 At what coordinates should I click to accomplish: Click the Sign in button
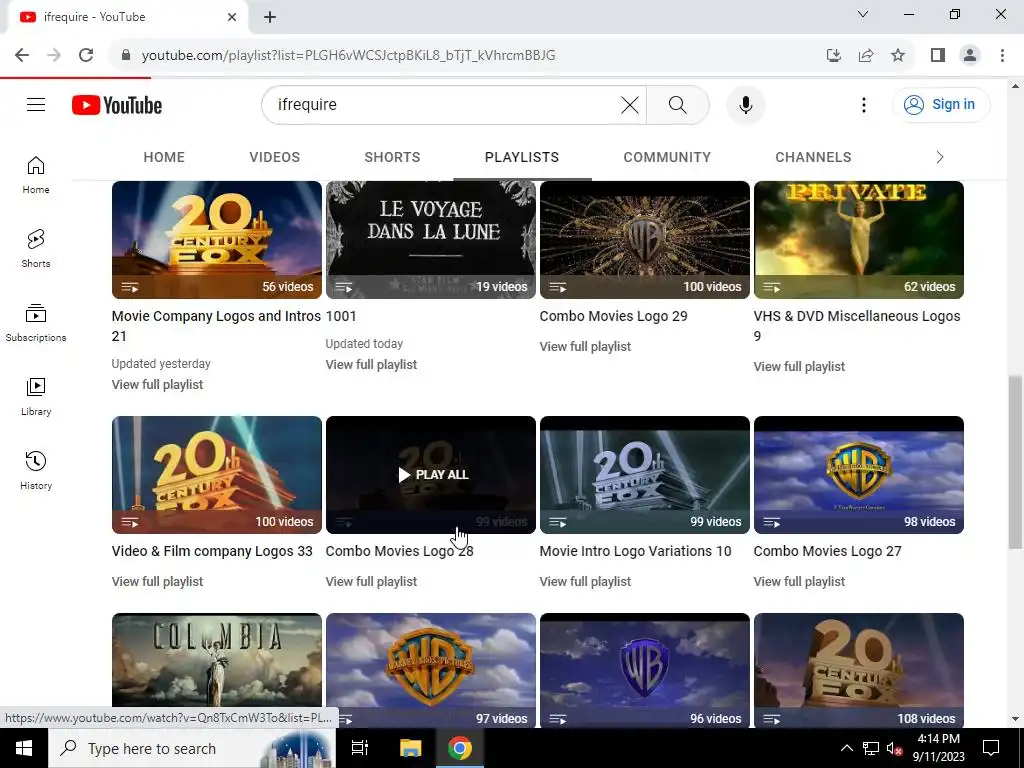[941, 104]
